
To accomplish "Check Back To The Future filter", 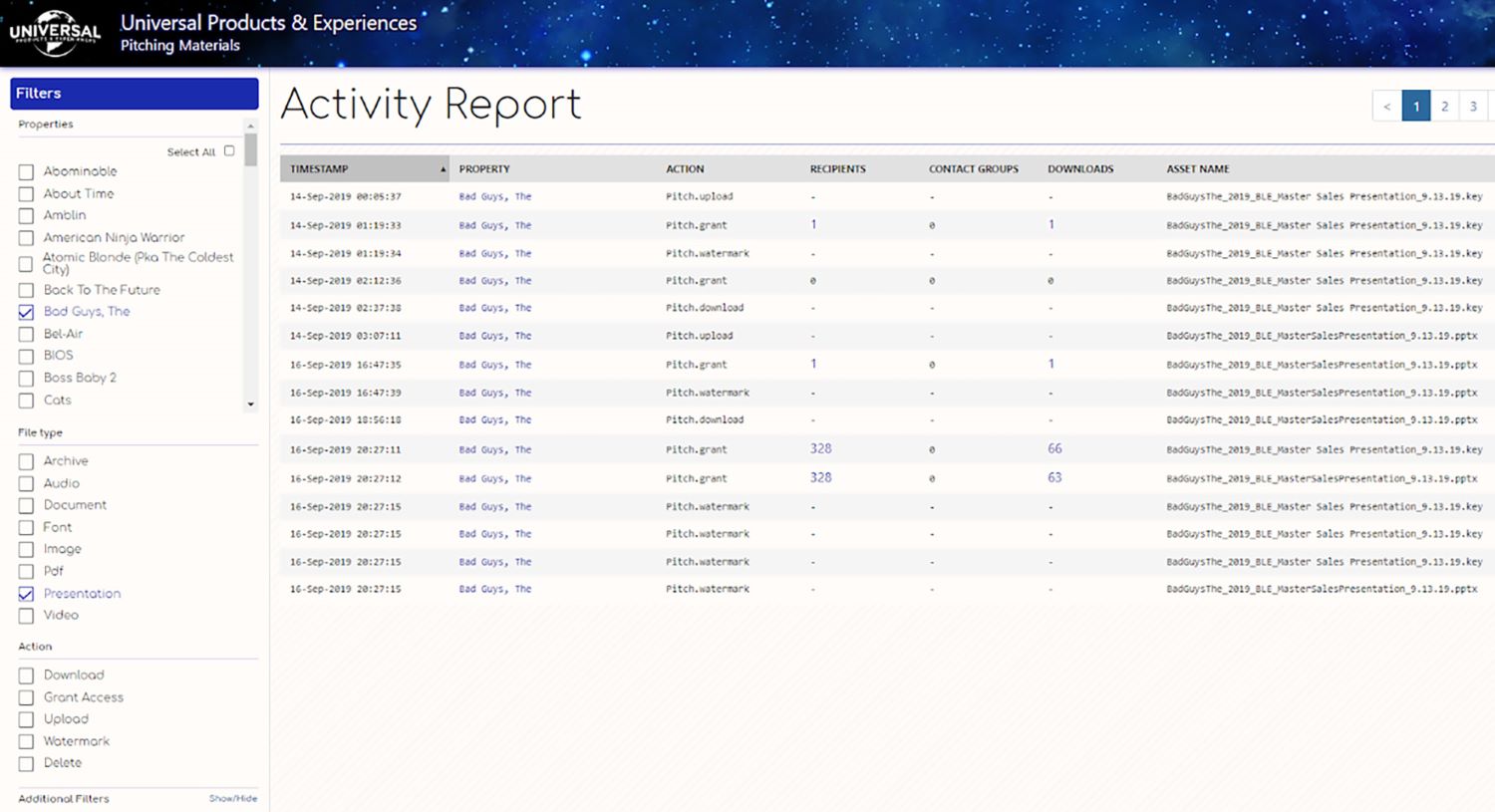I will coord(26,291).
